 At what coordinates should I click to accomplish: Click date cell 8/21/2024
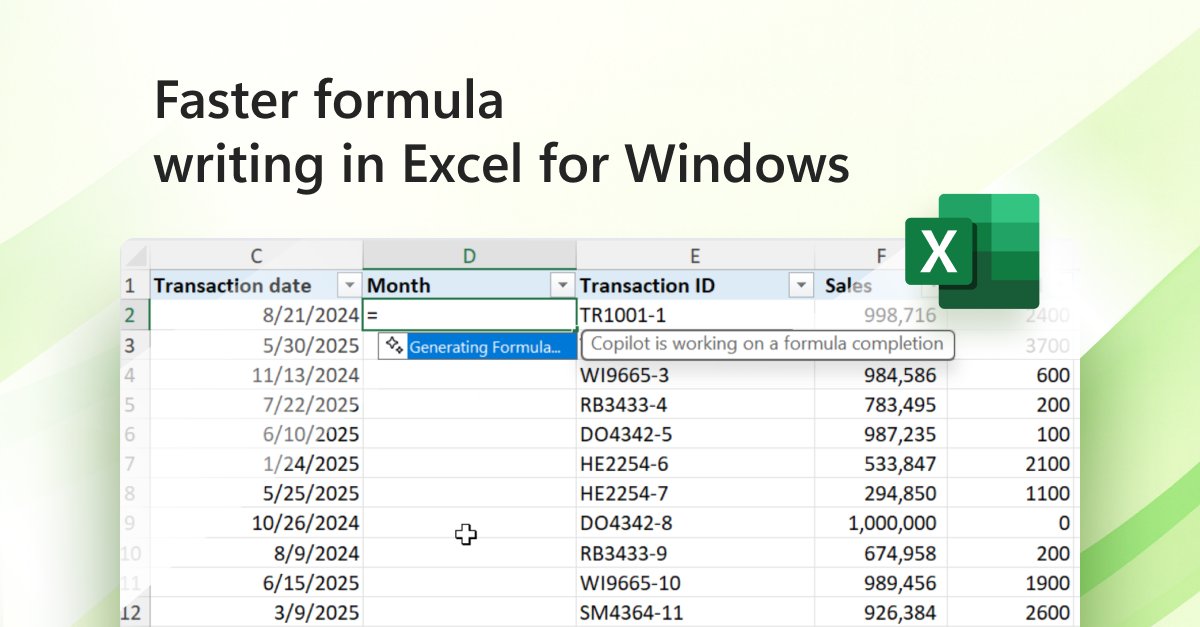coord(256,316)
